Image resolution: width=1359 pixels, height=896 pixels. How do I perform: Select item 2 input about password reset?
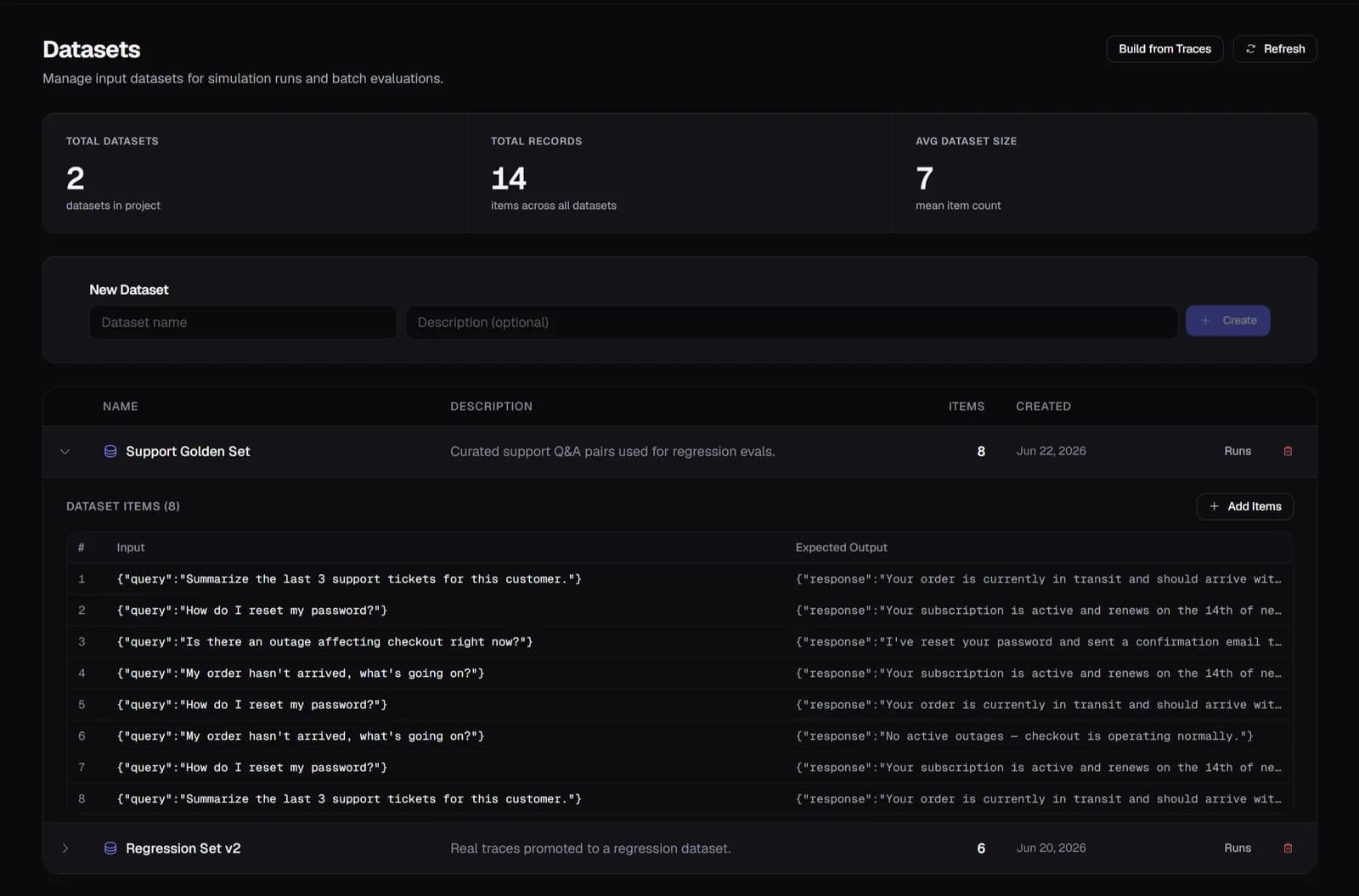pyautogui.click(x=252, y=610)
